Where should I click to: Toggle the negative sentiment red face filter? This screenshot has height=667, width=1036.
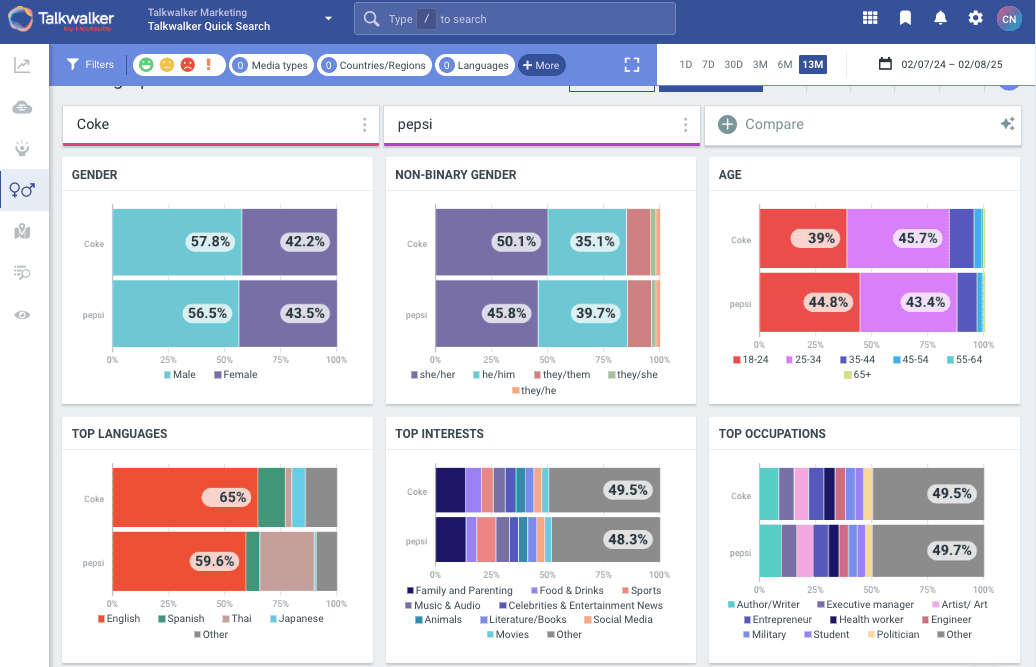pos(187,65)
